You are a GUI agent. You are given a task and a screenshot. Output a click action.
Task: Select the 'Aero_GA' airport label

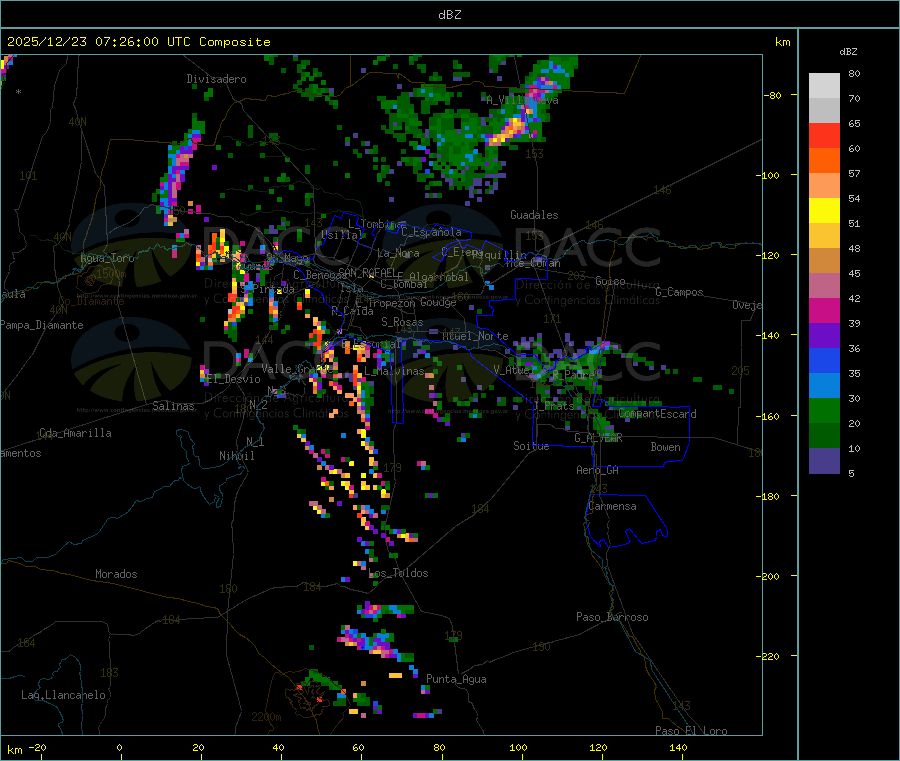click(x=598, y=470)
